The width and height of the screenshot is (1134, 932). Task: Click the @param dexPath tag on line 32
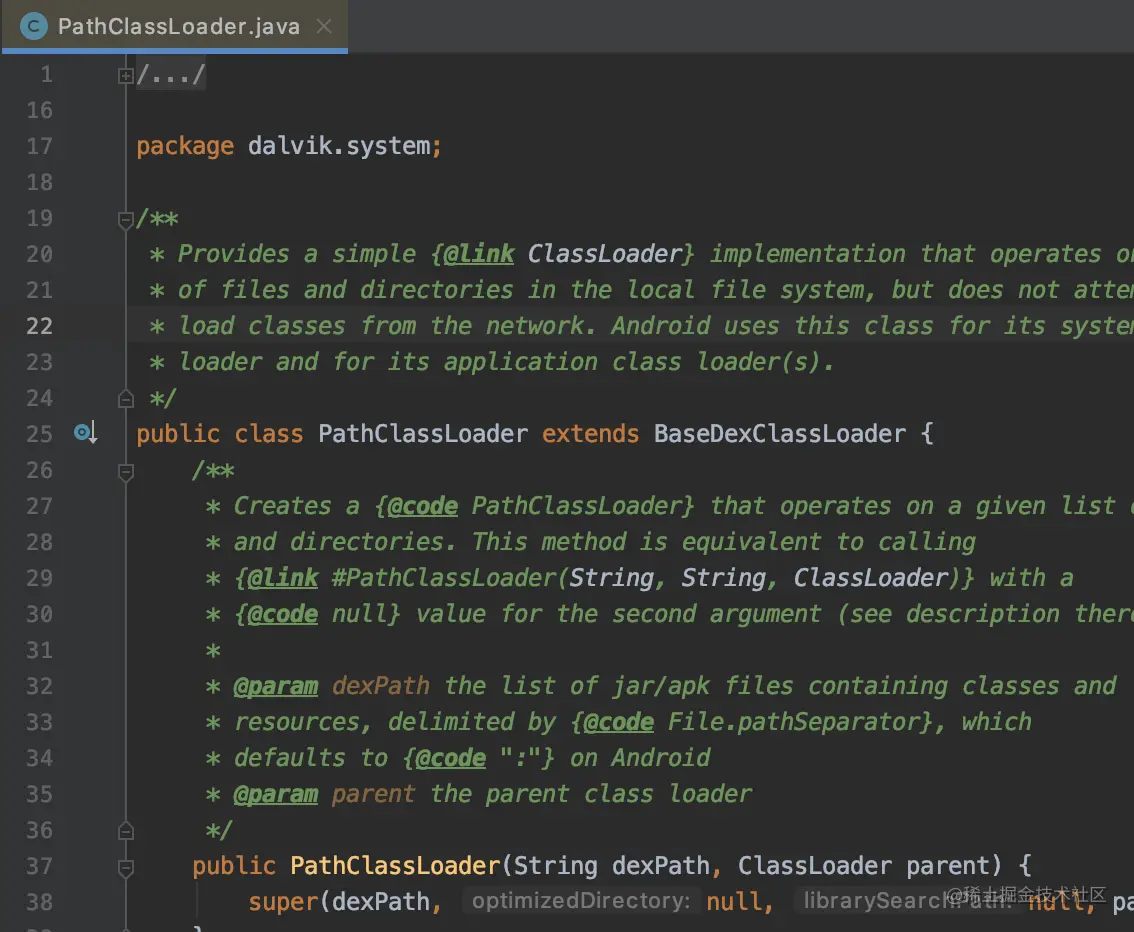(x=276, y=686)
